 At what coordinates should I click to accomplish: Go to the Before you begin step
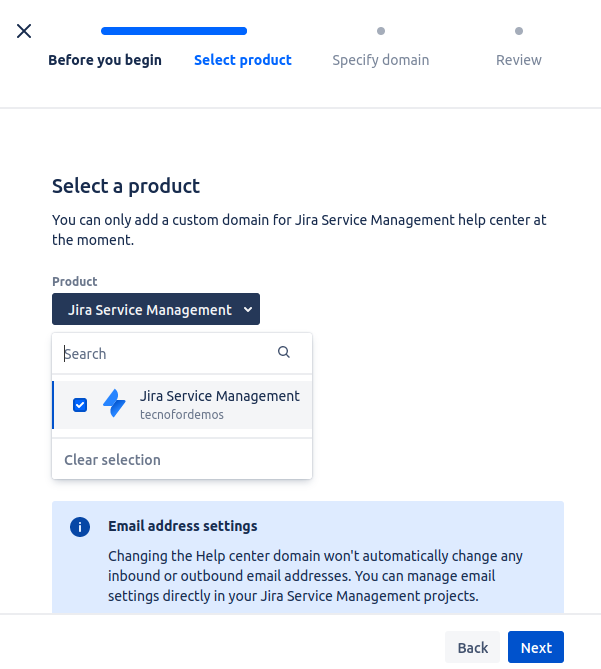coord(105,60)
